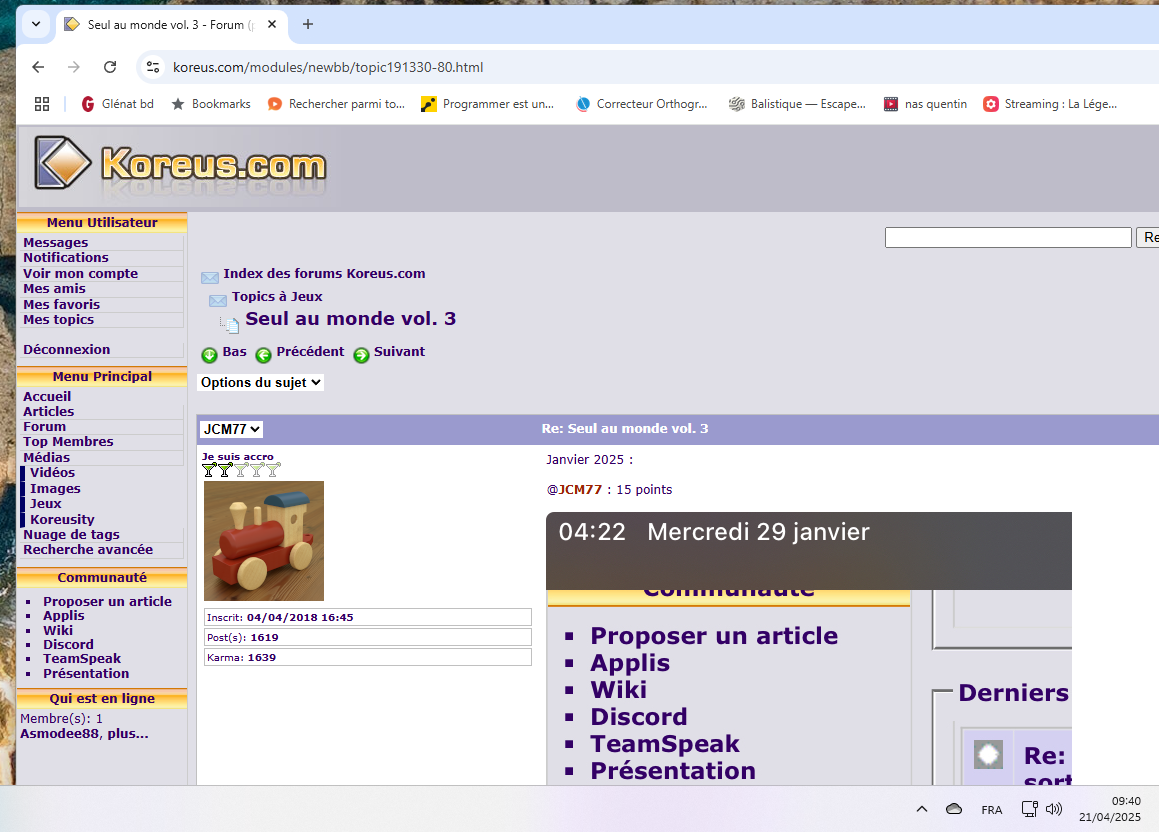Open a new browser tab

click(308, 25)
